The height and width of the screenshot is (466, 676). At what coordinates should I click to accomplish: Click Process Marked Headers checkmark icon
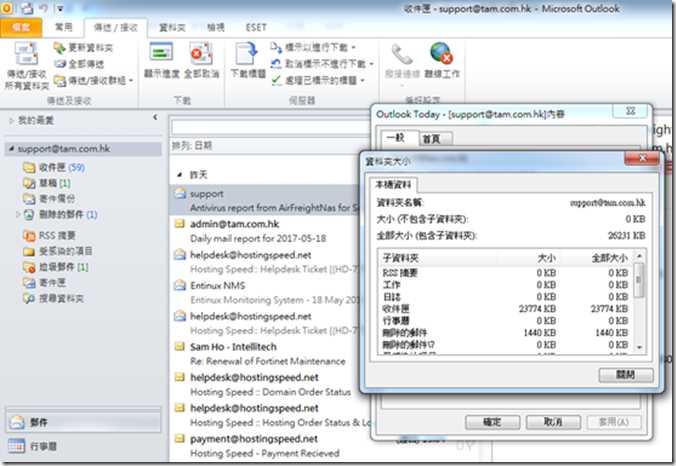point(276,80)
